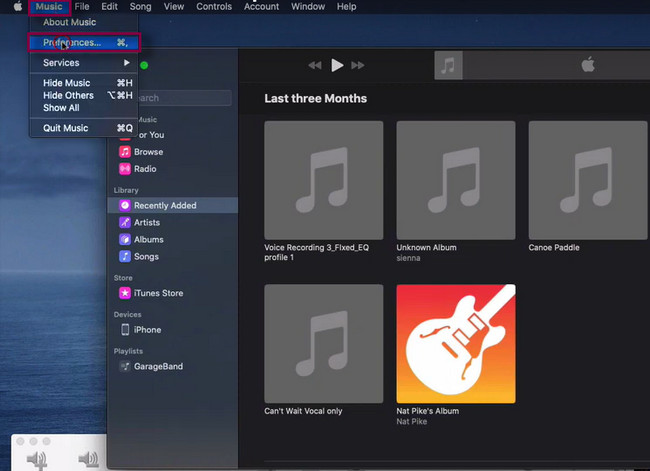Click the Last three Months heading
650x471 pixels.
315,98
